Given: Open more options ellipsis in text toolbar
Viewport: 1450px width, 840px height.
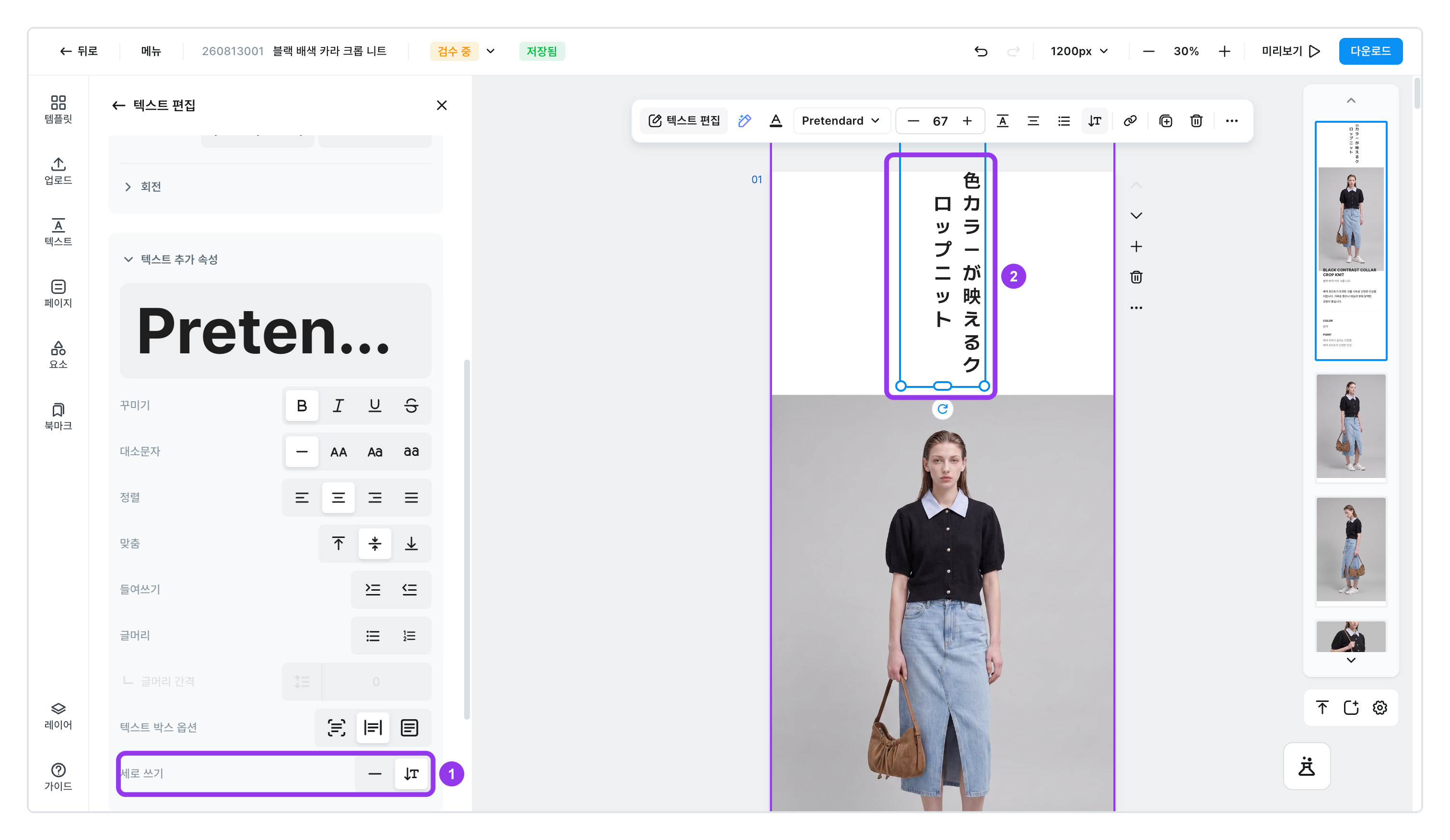Looking at the screenshot, I should 1231,121.
